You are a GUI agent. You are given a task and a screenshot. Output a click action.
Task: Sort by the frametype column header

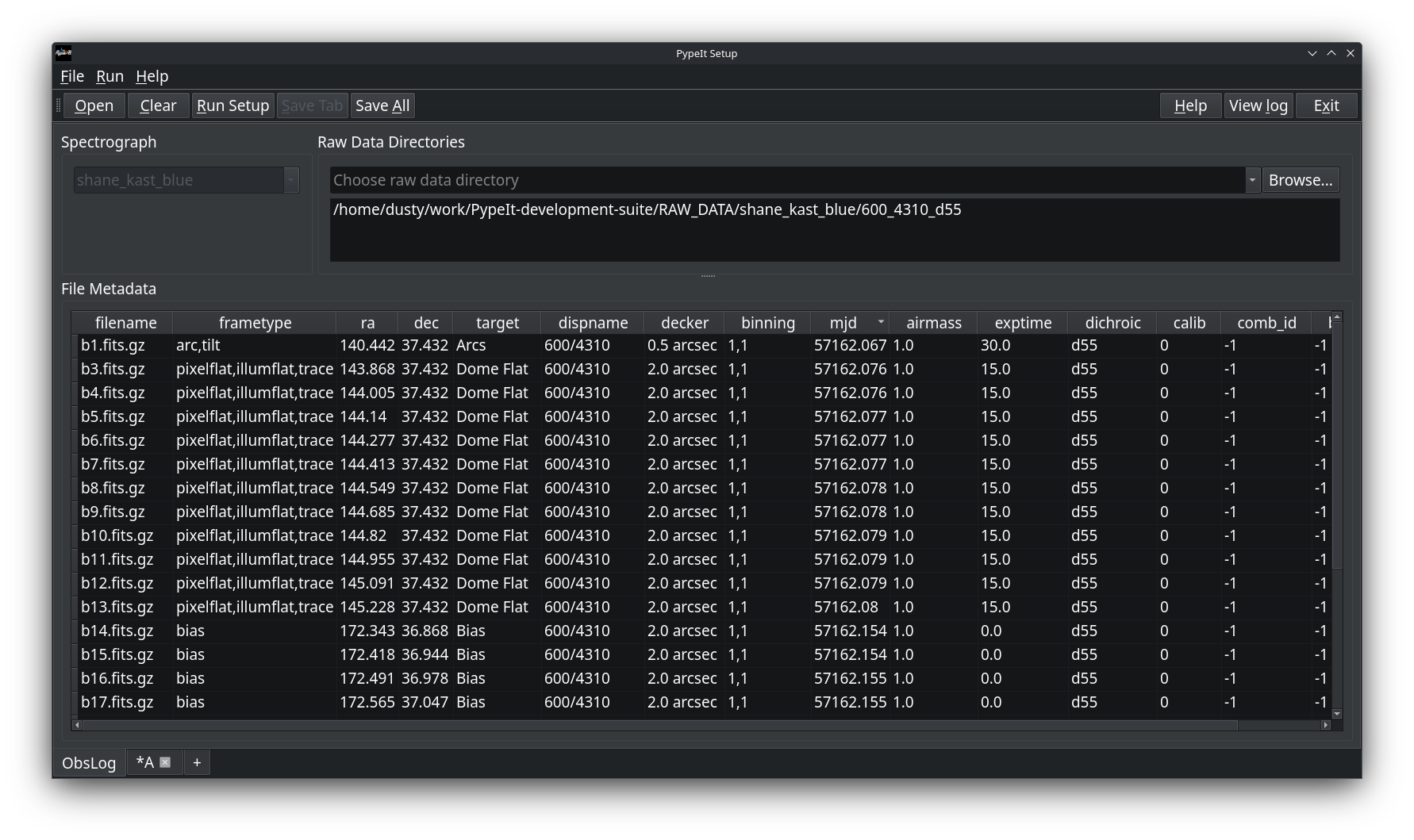pyautogui.click(x=255, y=323)
